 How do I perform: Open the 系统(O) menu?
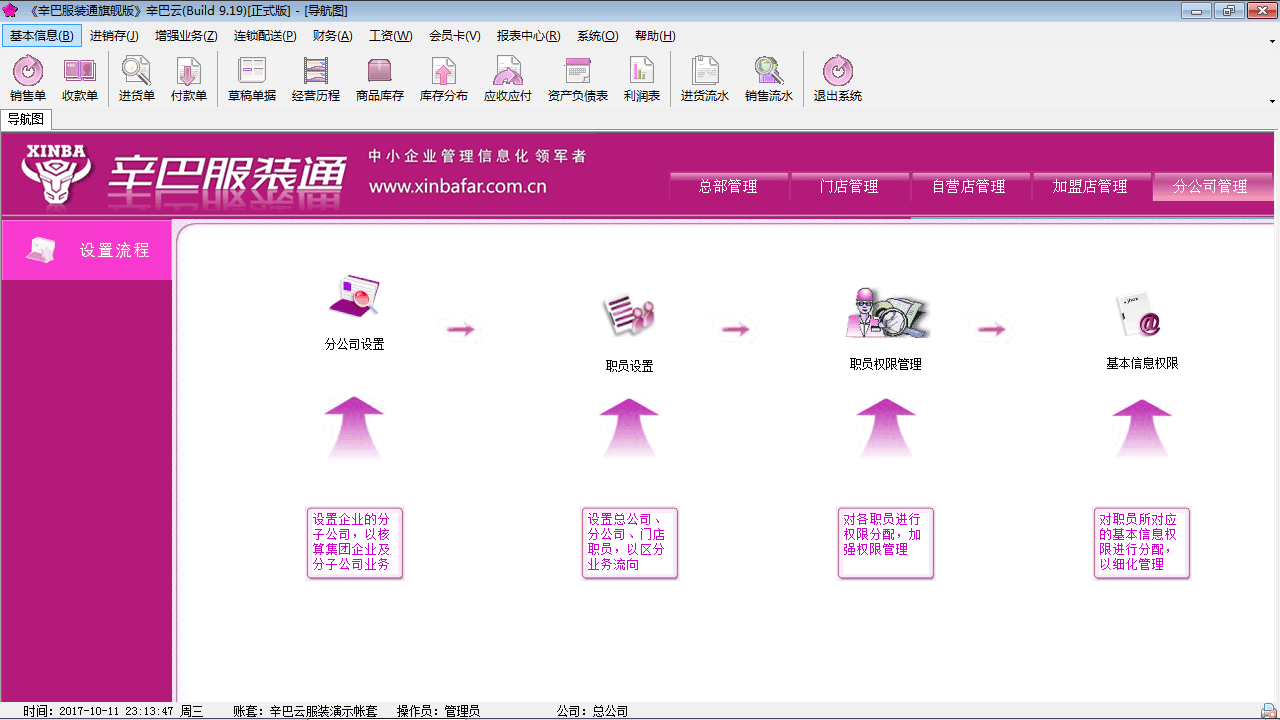(597, 36)
